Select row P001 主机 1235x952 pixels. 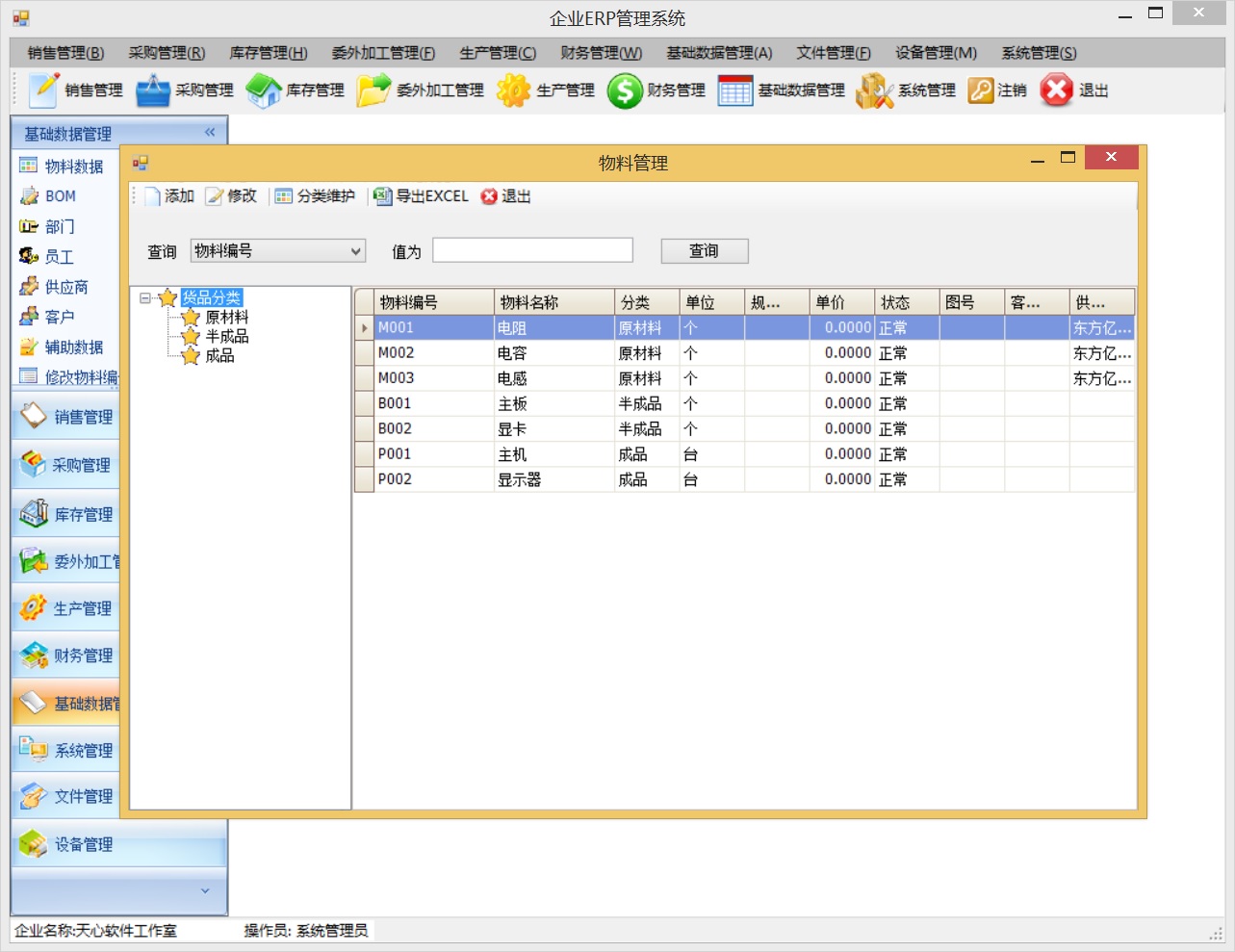click(x=745, y=454)
